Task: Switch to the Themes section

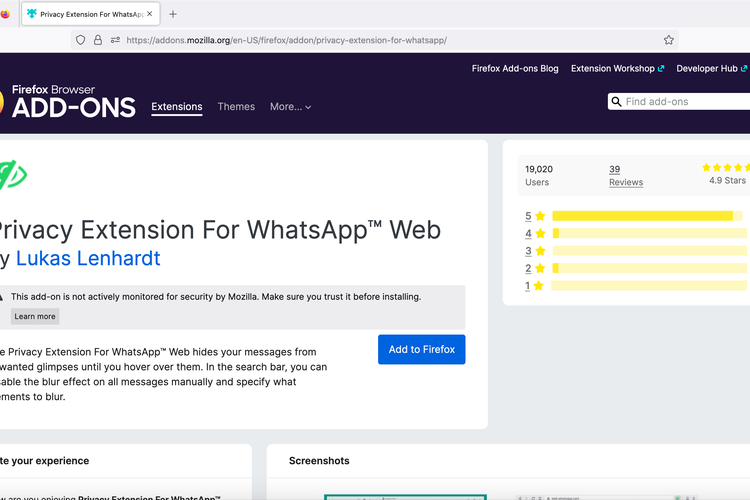Action: 236,107
